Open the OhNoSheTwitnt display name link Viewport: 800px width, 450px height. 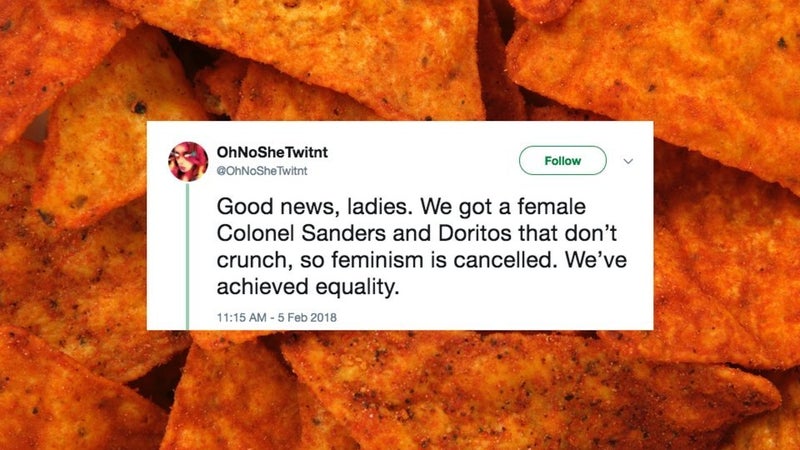click(272, 152)
